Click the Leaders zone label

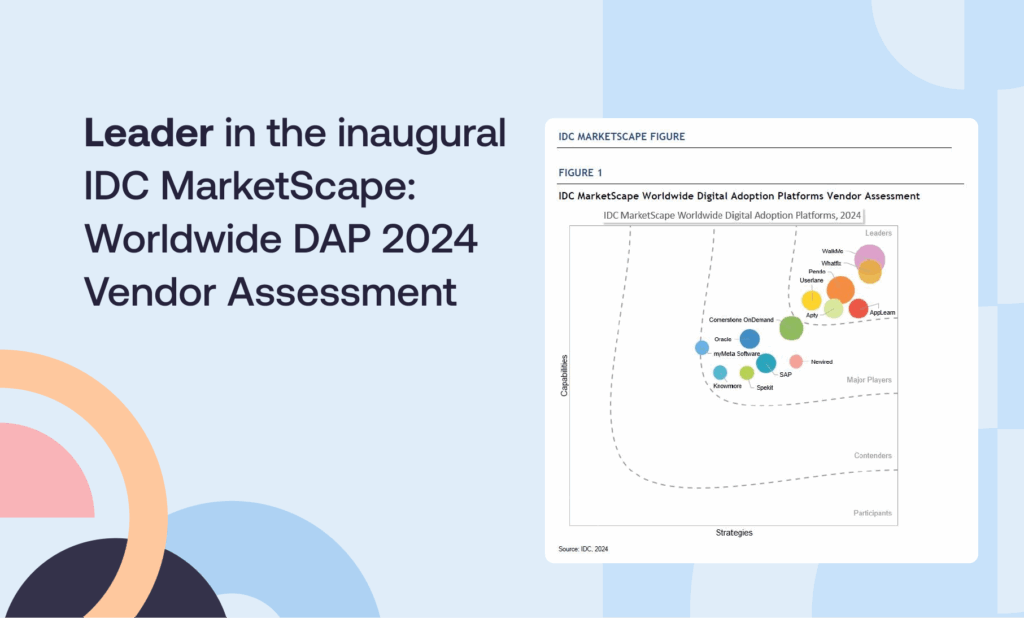(878, 233)
